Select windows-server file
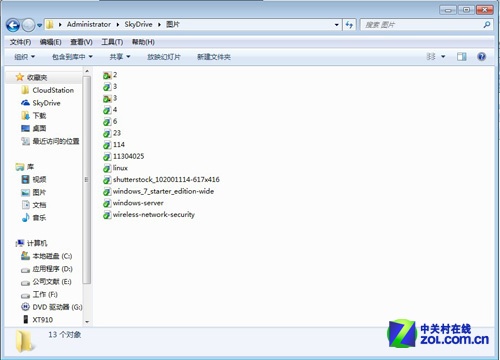Screen dimensions: 500x360 click(138, 203)
